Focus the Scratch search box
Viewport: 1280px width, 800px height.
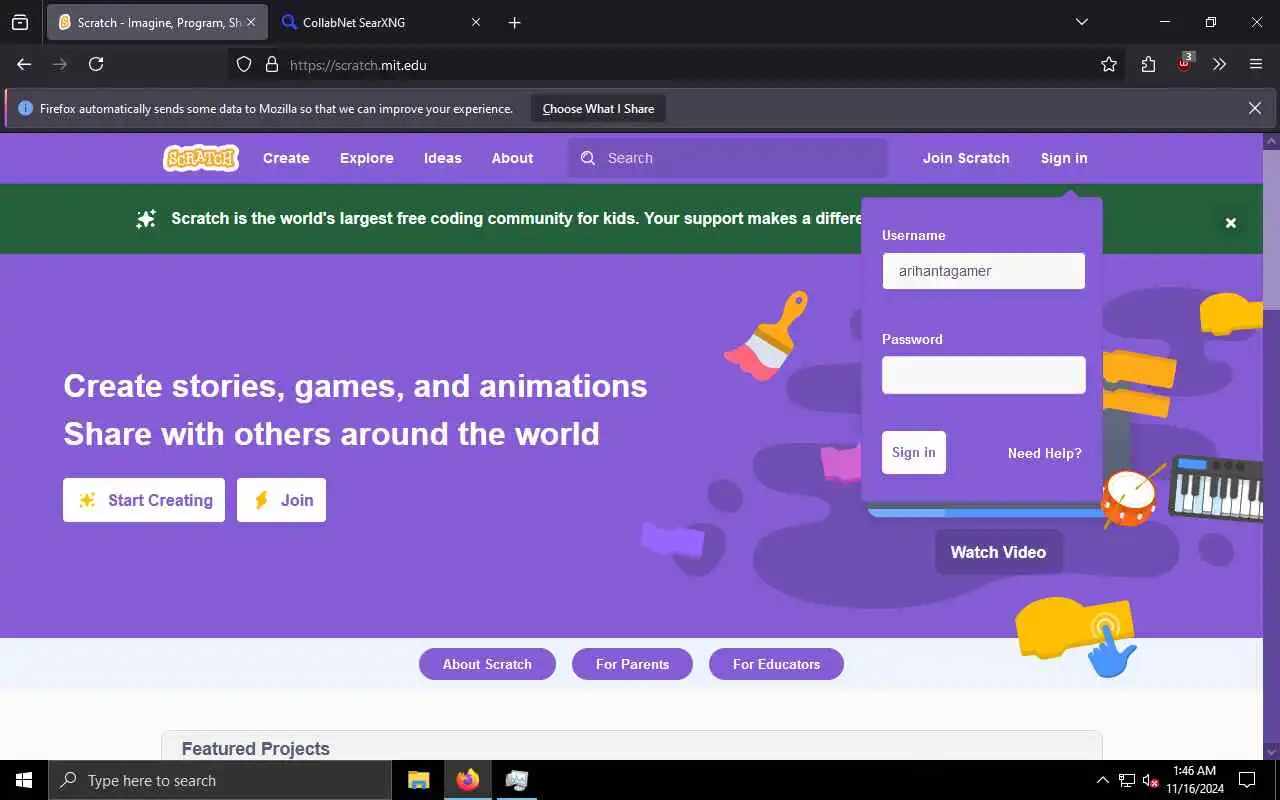pyautogui.click(x=728, y=158)
